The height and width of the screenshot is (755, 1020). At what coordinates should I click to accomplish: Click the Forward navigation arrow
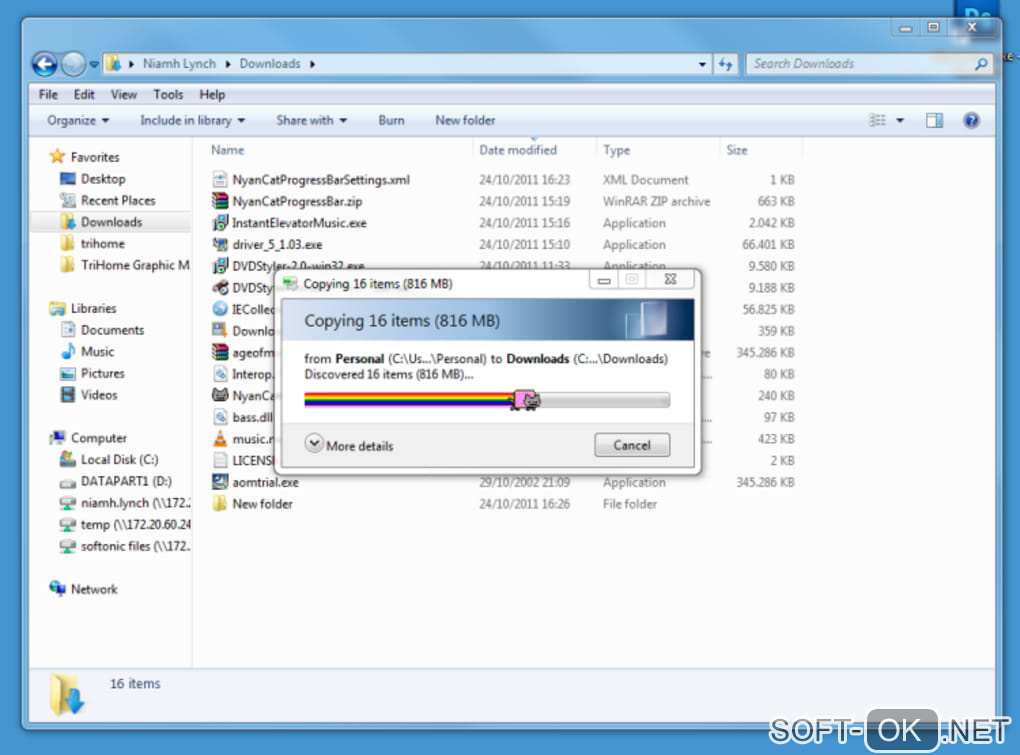[73, 64]
